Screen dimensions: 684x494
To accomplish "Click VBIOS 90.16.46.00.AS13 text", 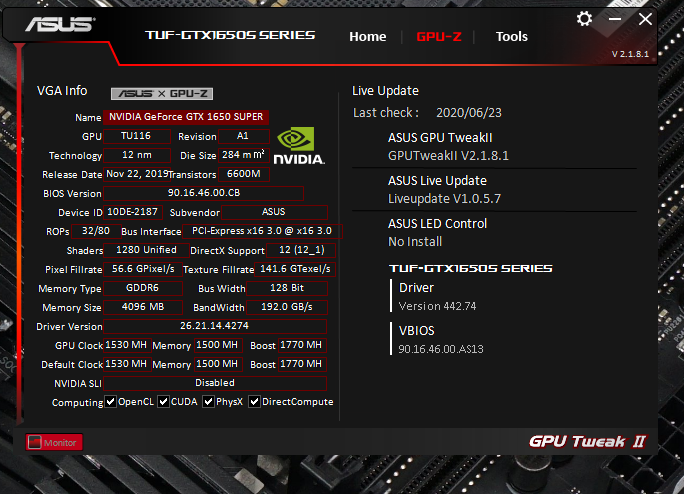I will pos(441,349).
